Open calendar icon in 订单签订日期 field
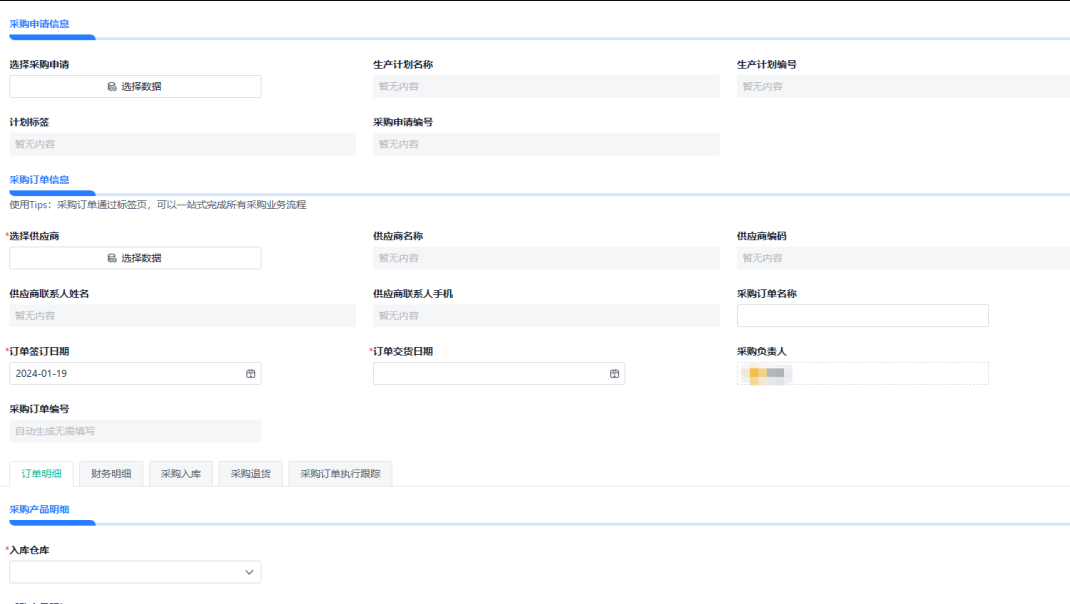This screenshot has width=1070, height=604. click(250, 374)
